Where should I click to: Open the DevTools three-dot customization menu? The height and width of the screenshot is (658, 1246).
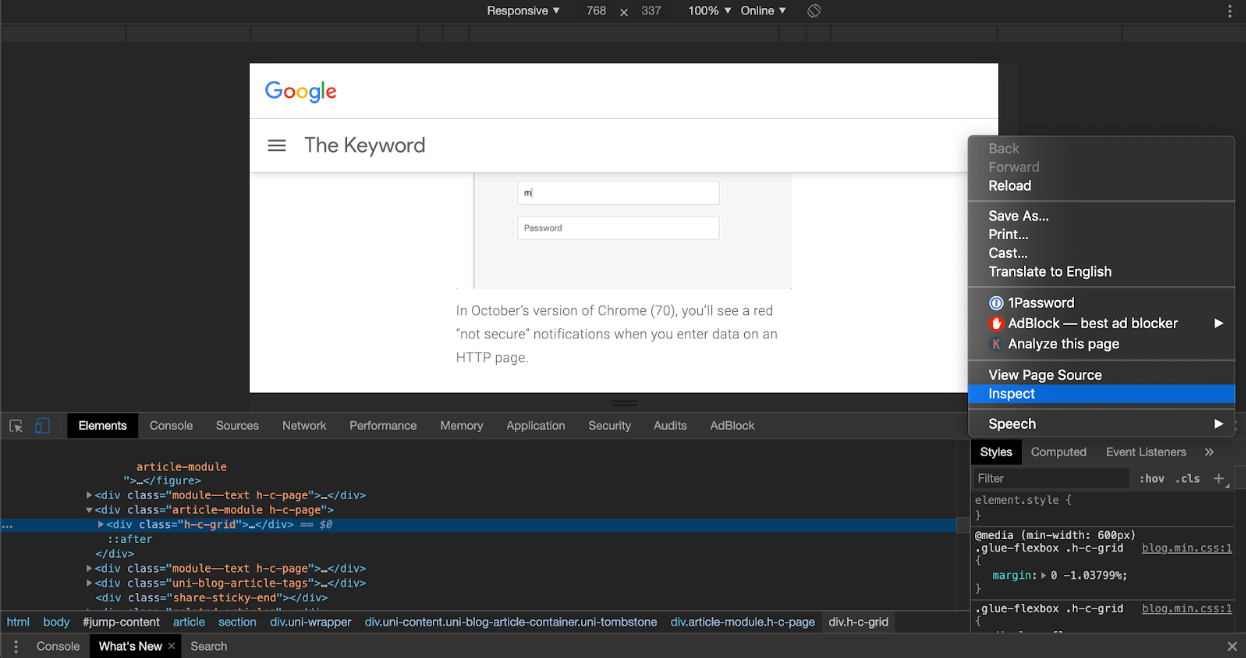click(1229, 11)
